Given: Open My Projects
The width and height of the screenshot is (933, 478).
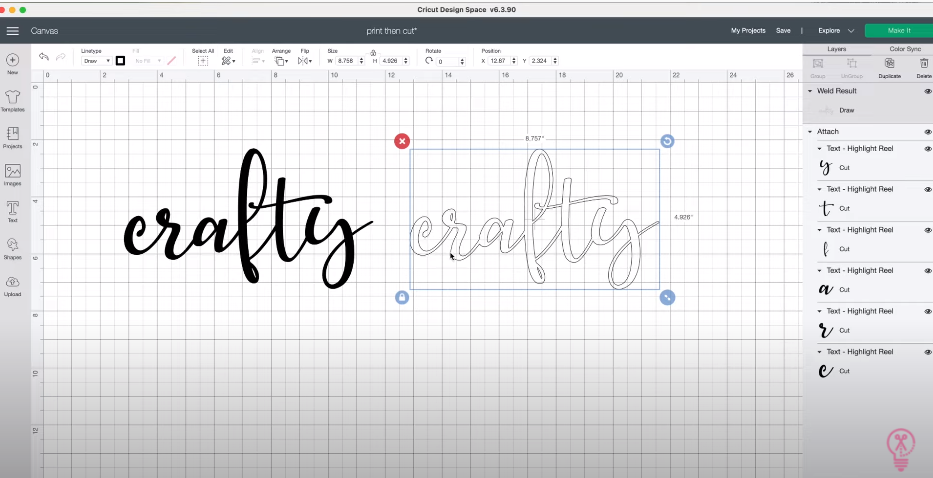Looking at the screenshot, I should [x=748, y=31].
